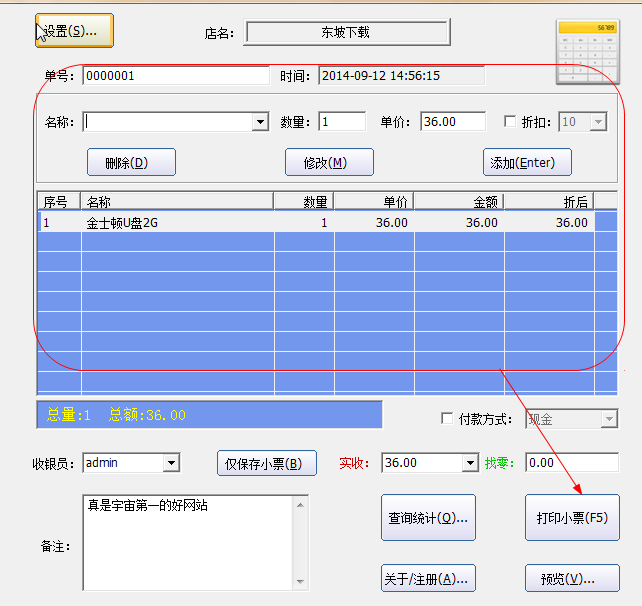This screenshot has width=642, height=606.
Task: Expand the 折扣 value dropdown
Action: [598, 122]
